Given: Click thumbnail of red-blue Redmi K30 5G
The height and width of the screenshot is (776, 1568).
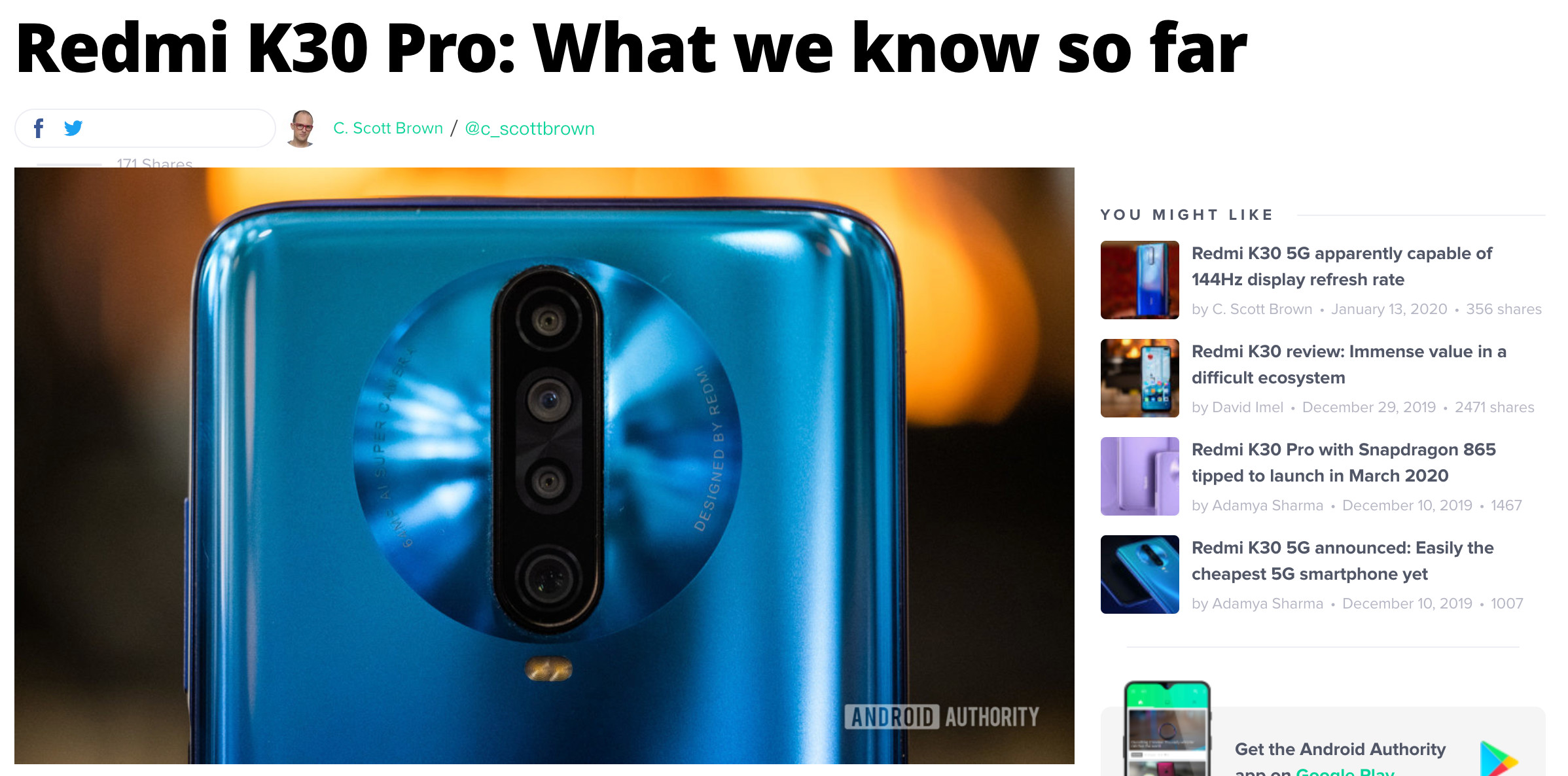Looking at the screenshot, I should pyautogui.click(x=1139, y=280).
